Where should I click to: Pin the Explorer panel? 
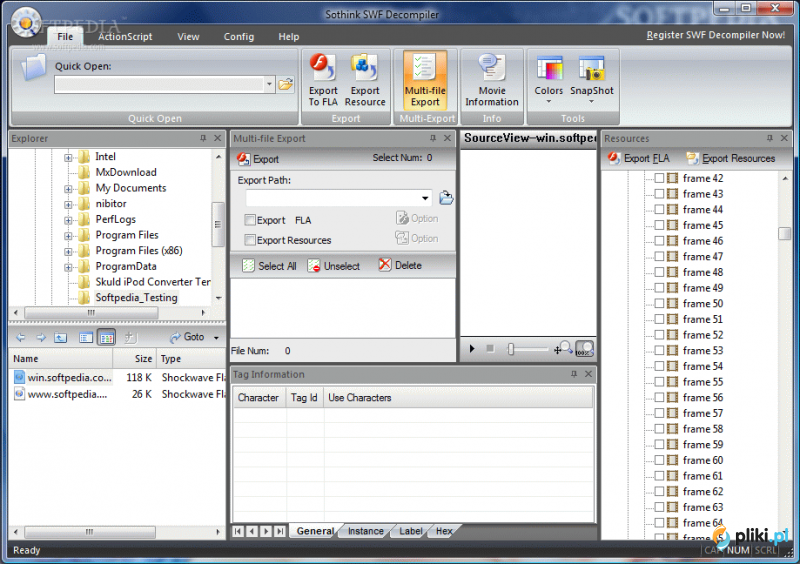pyautogui.click(x=203, y=138)
